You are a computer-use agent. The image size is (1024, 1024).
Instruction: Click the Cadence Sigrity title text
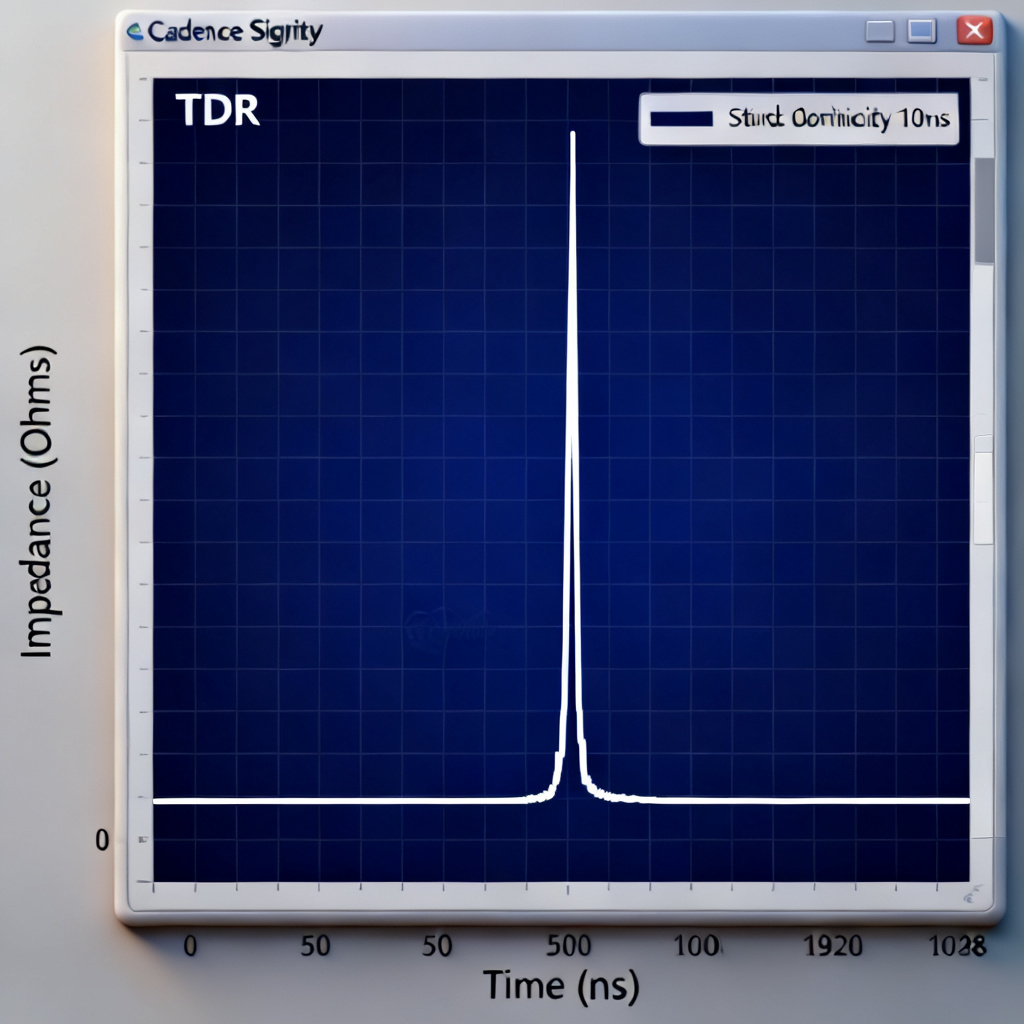235,31
